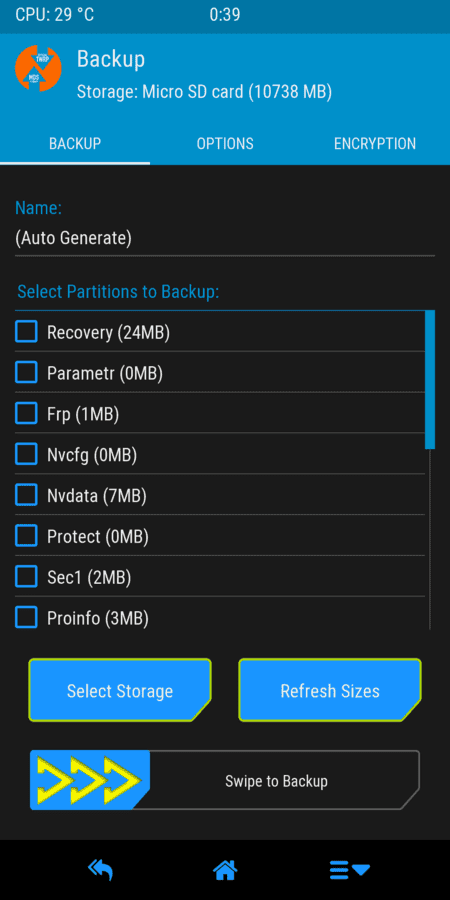Check the Nvdata (7MB) partition
The width and height of the screenshot is (450, 900).
26,495
